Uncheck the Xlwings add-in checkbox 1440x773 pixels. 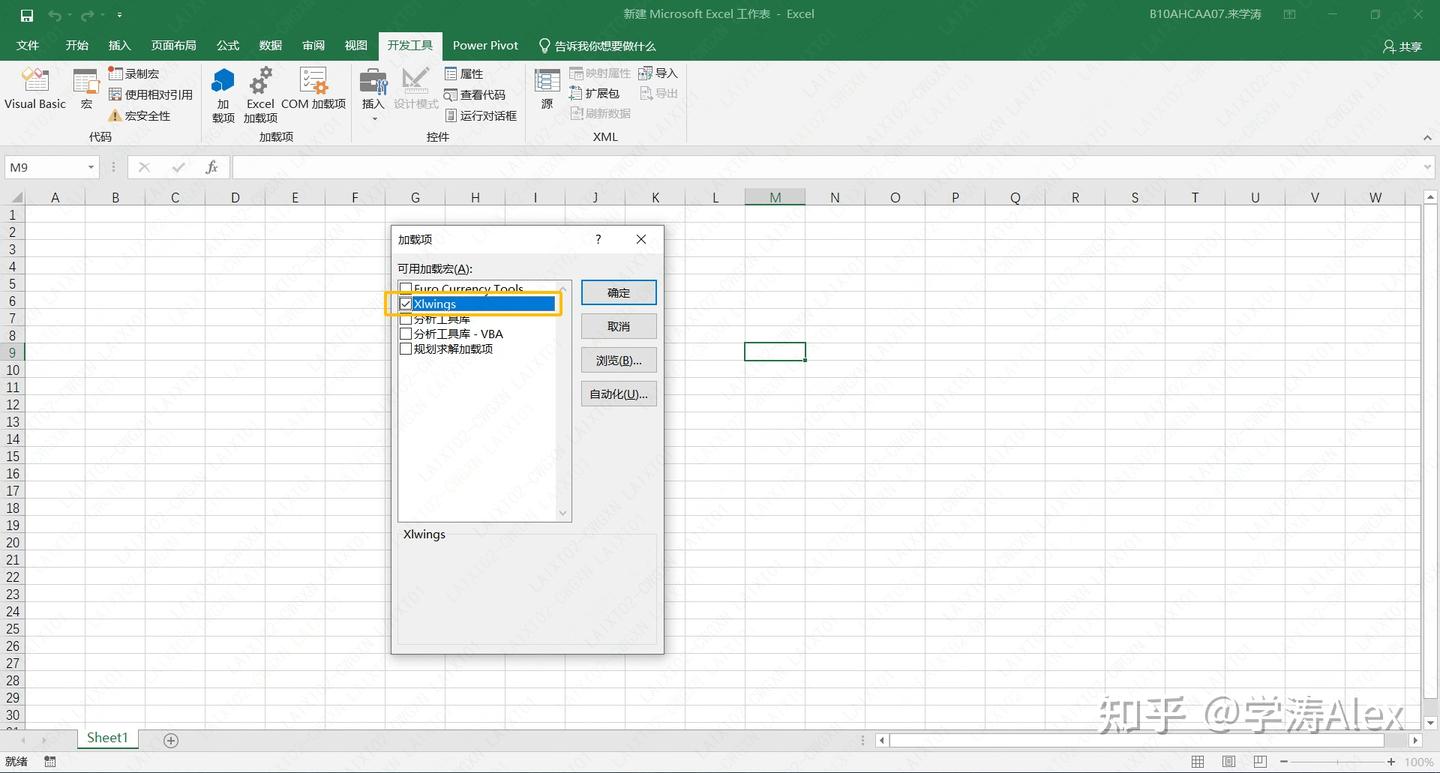(406, 304)
